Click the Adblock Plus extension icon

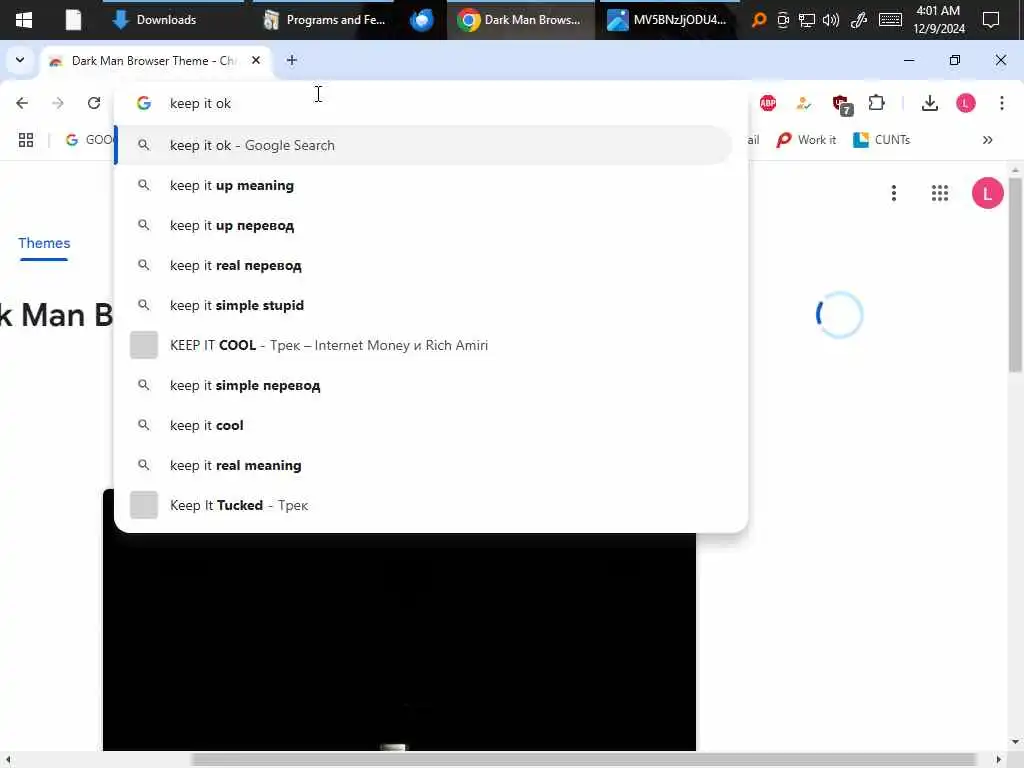tap(768, 103)
